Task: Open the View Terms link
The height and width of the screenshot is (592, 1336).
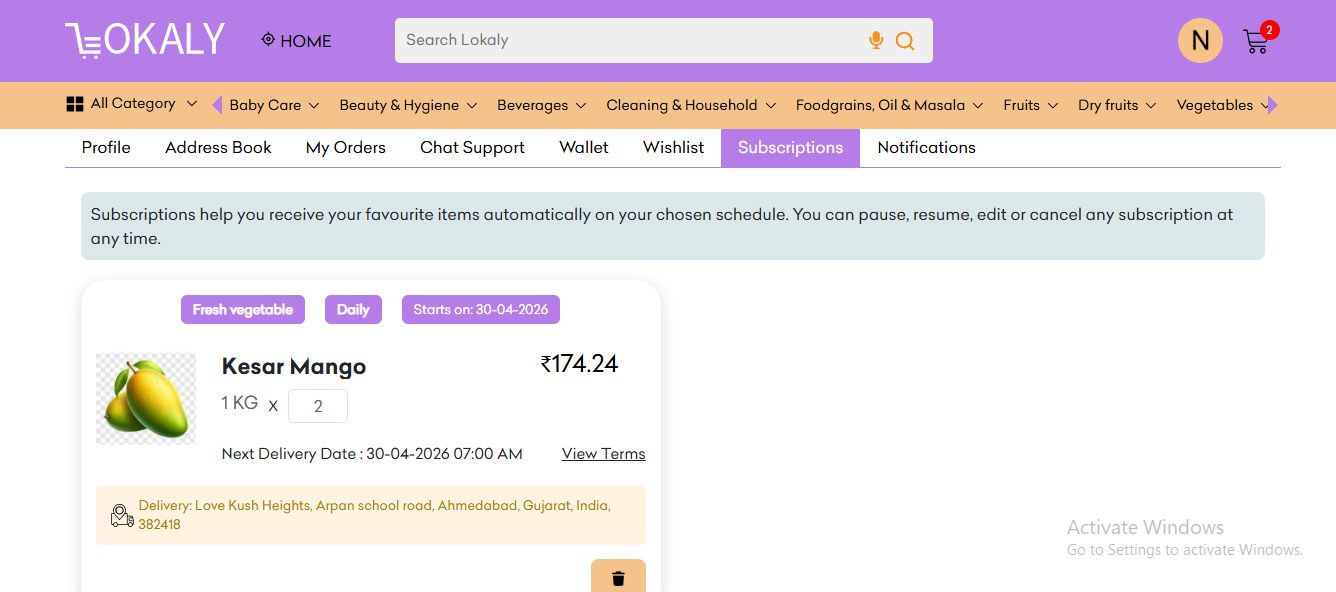Action: point(604,454)
